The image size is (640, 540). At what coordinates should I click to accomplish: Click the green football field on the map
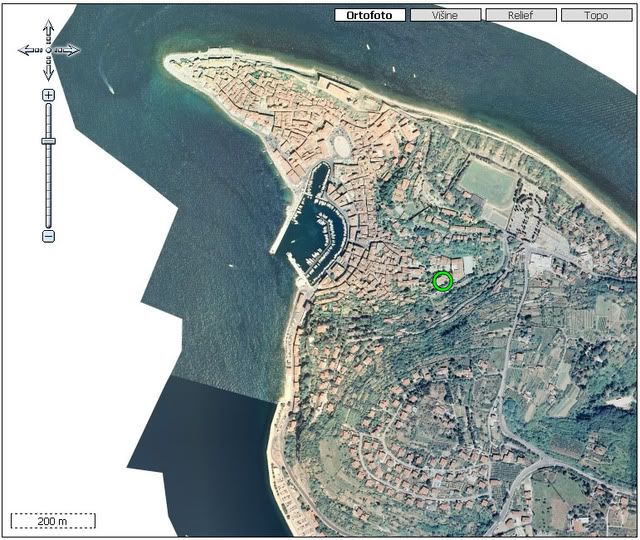tap(488, 183)
